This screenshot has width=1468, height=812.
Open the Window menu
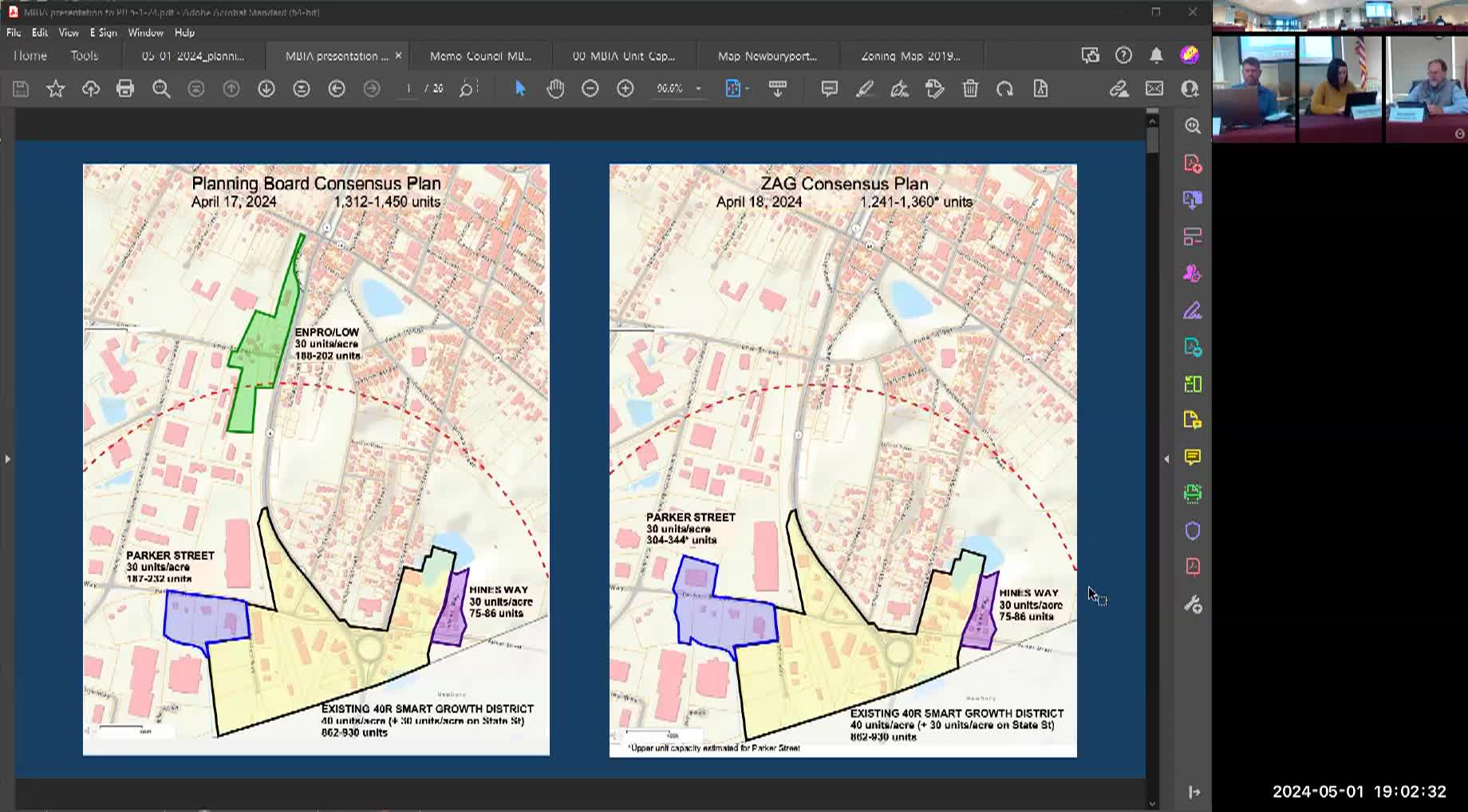[x=145, y=33]
